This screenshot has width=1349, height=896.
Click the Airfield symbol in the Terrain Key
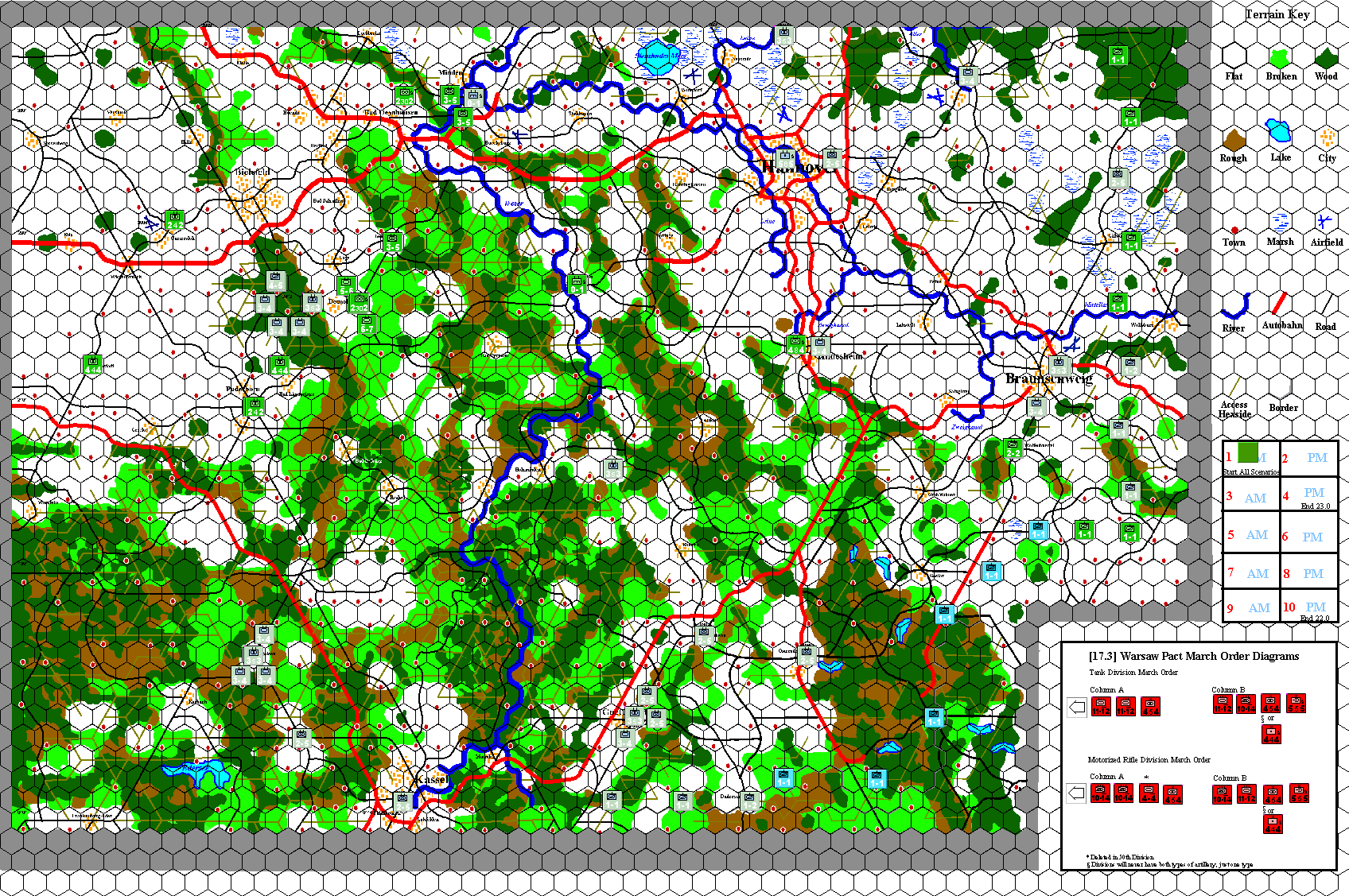1324,222
